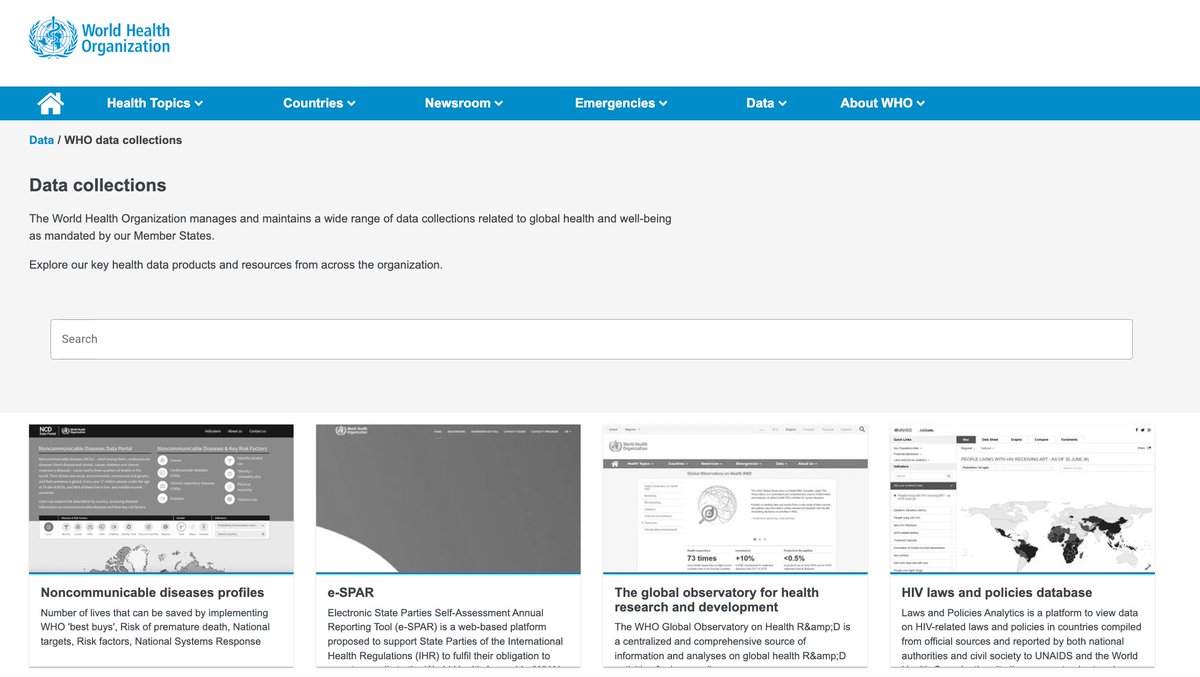1200x677 pixels.
Task: Click the WHO data collections breadcrumb text
Action: (123, 140)
